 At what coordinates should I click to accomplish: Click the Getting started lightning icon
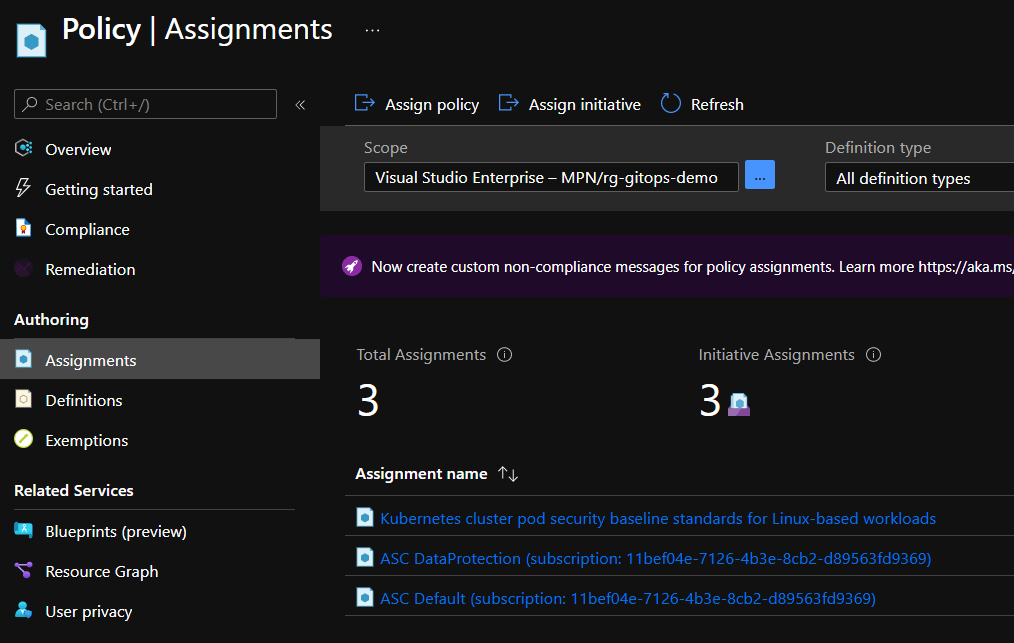pos(24,189)
